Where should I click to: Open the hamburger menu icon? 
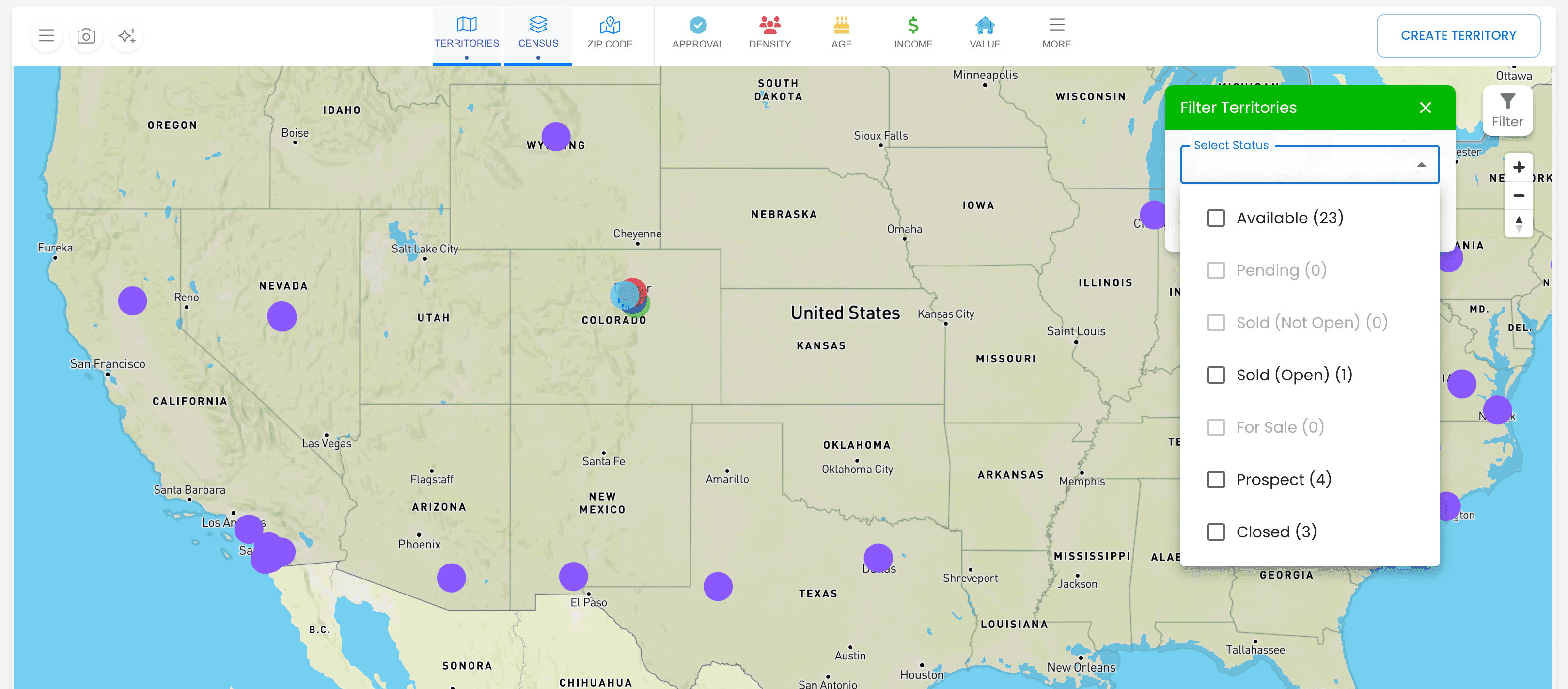[46, 36]
